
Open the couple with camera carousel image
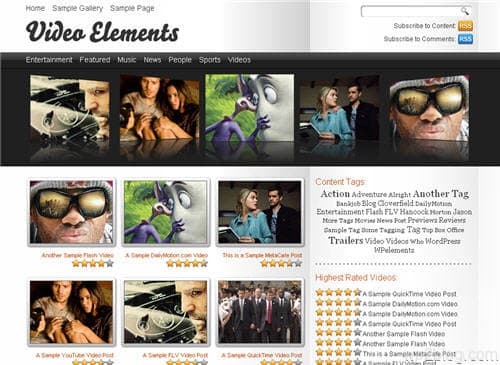[x=160, y=107]
